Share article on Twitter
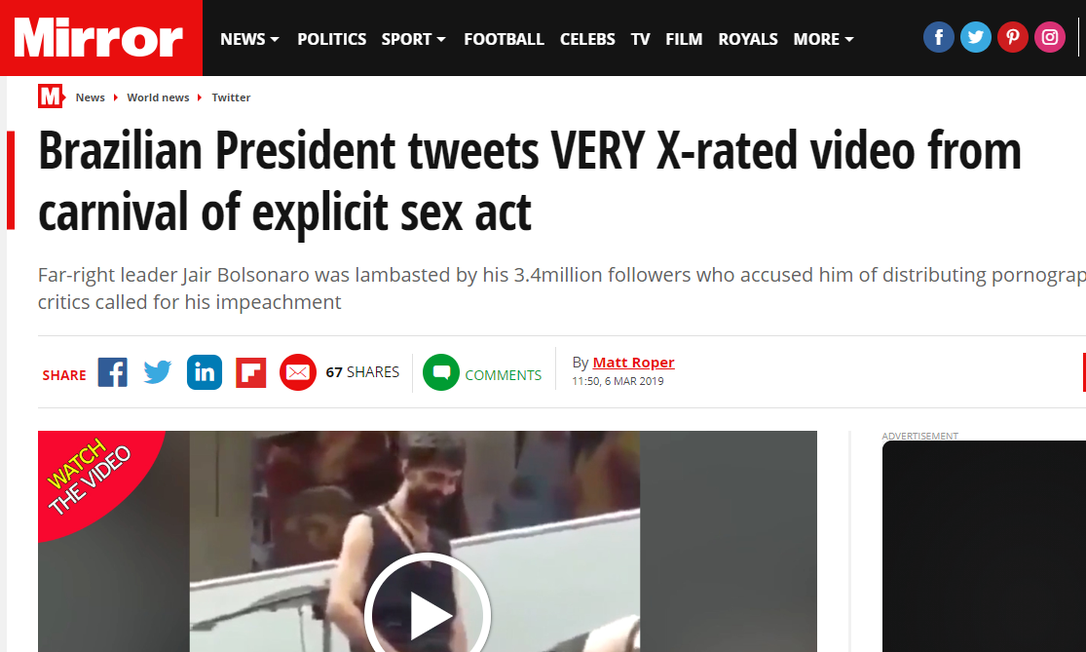This screenshot has width=1086, height=652. (158, 373)
